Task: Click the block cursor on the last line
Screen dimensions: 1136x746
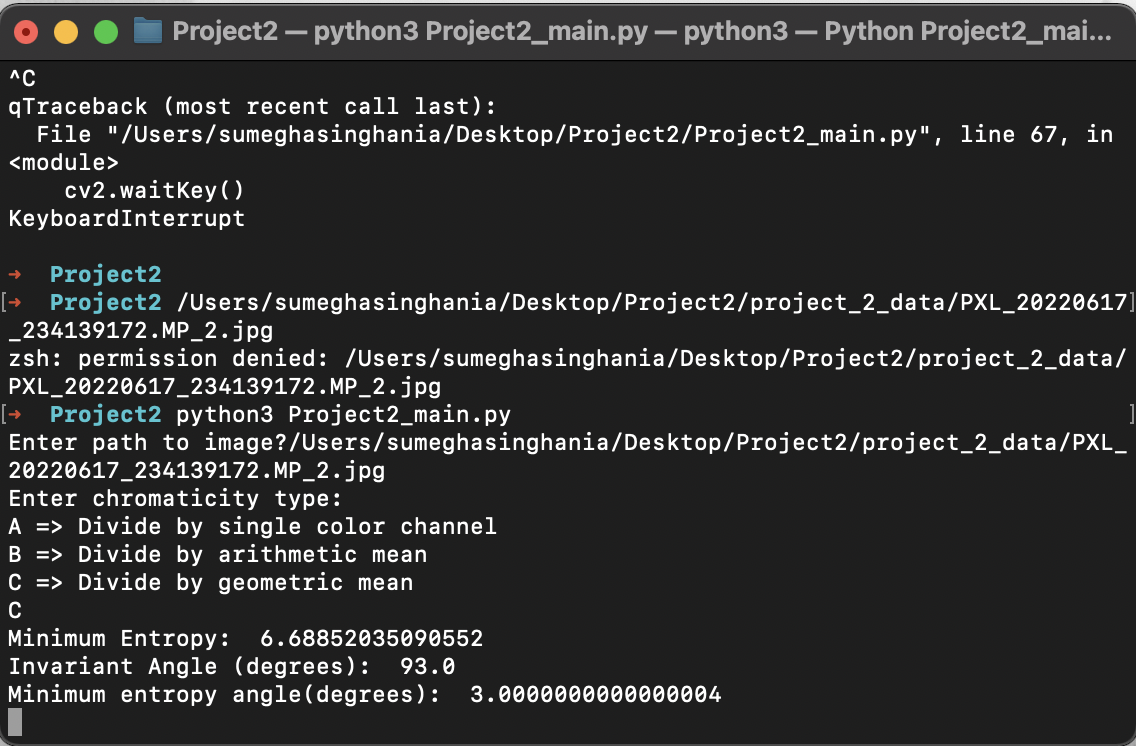Action: pyautogui.click(x=15, y=722)
